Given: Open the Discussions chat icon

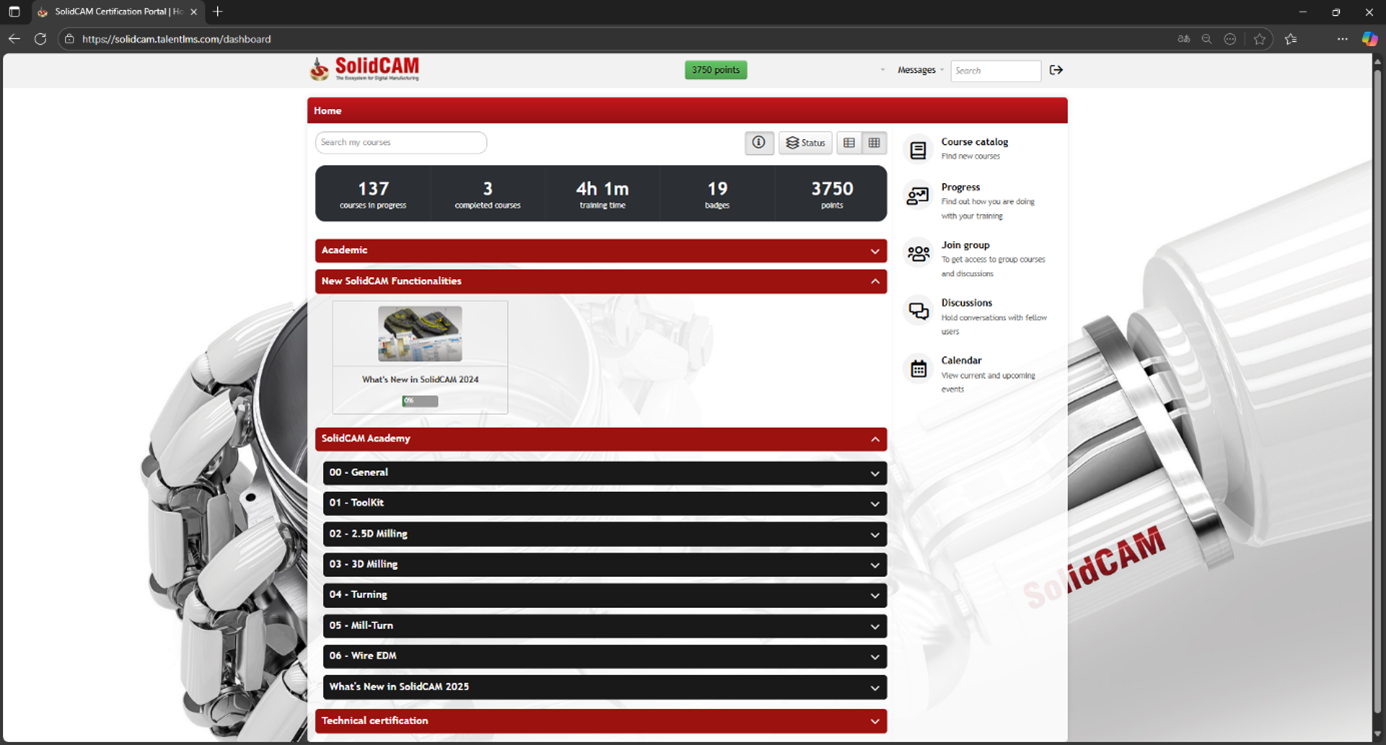Looking at the screenshot, I should click(918, 311).
